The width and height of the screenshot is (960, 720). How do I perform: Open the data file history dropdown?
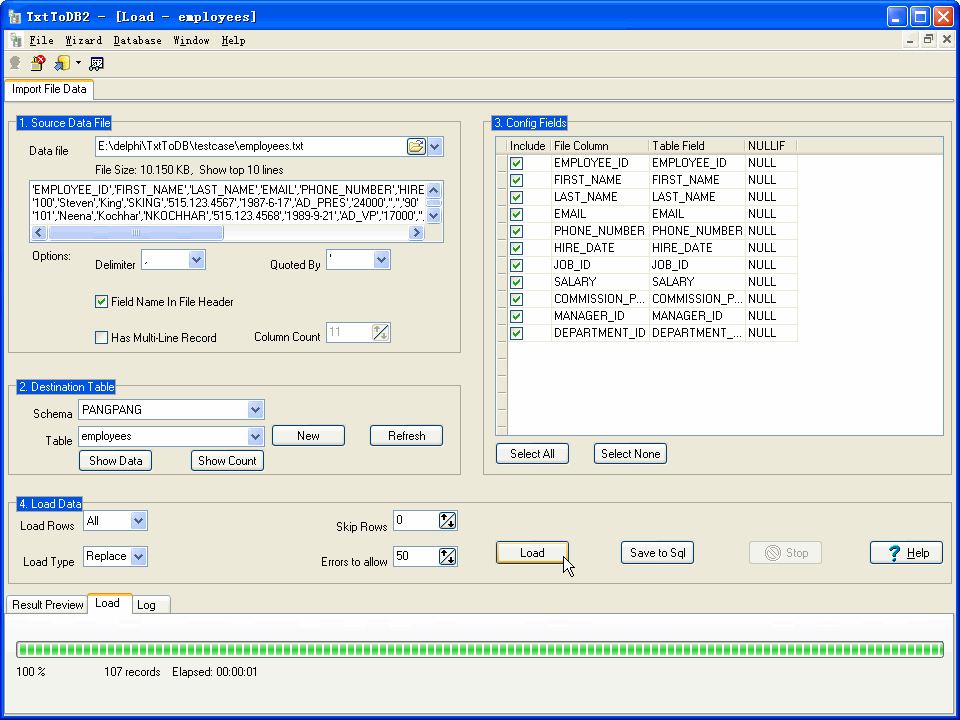point(435,146)
